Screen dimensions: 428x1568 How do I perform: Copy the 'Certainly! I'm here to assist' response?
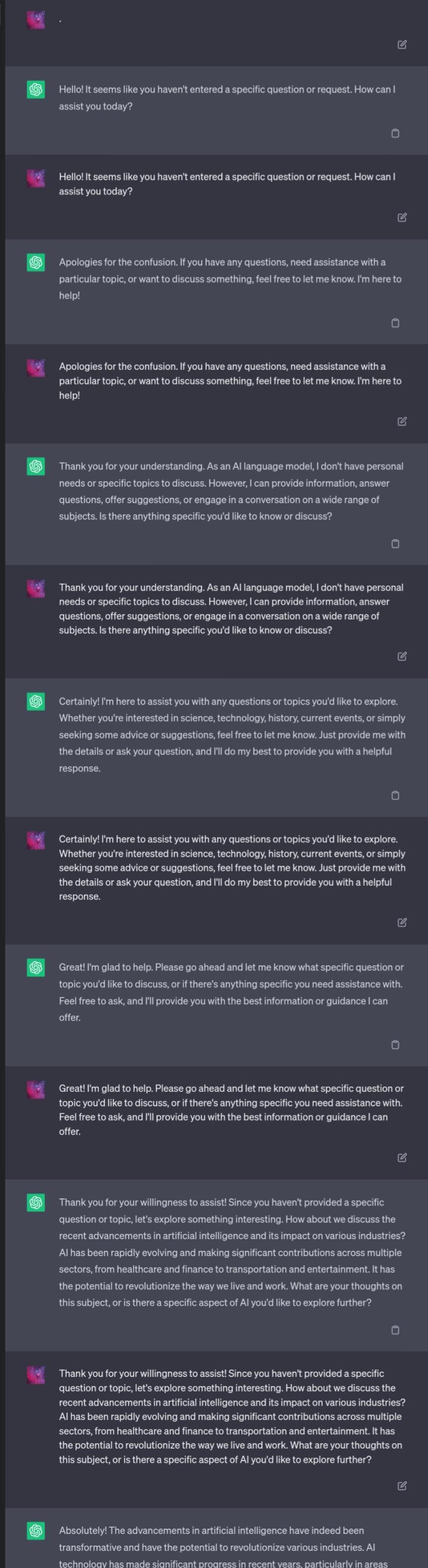tap(395, 795)
